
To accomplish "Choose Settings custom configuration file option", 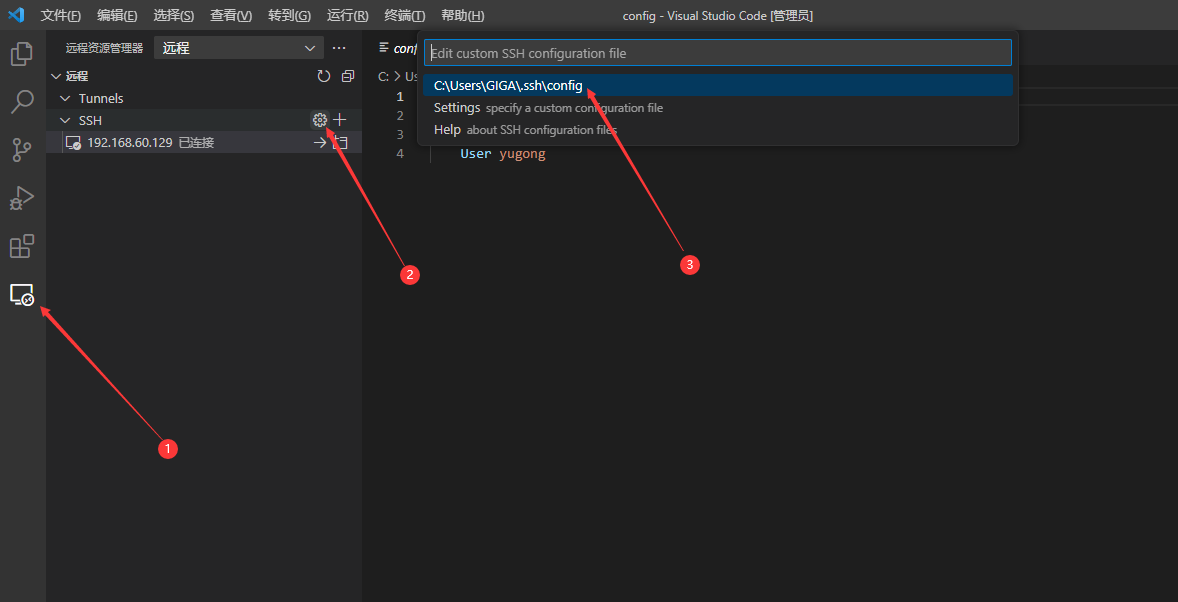I will coord(717,107).
